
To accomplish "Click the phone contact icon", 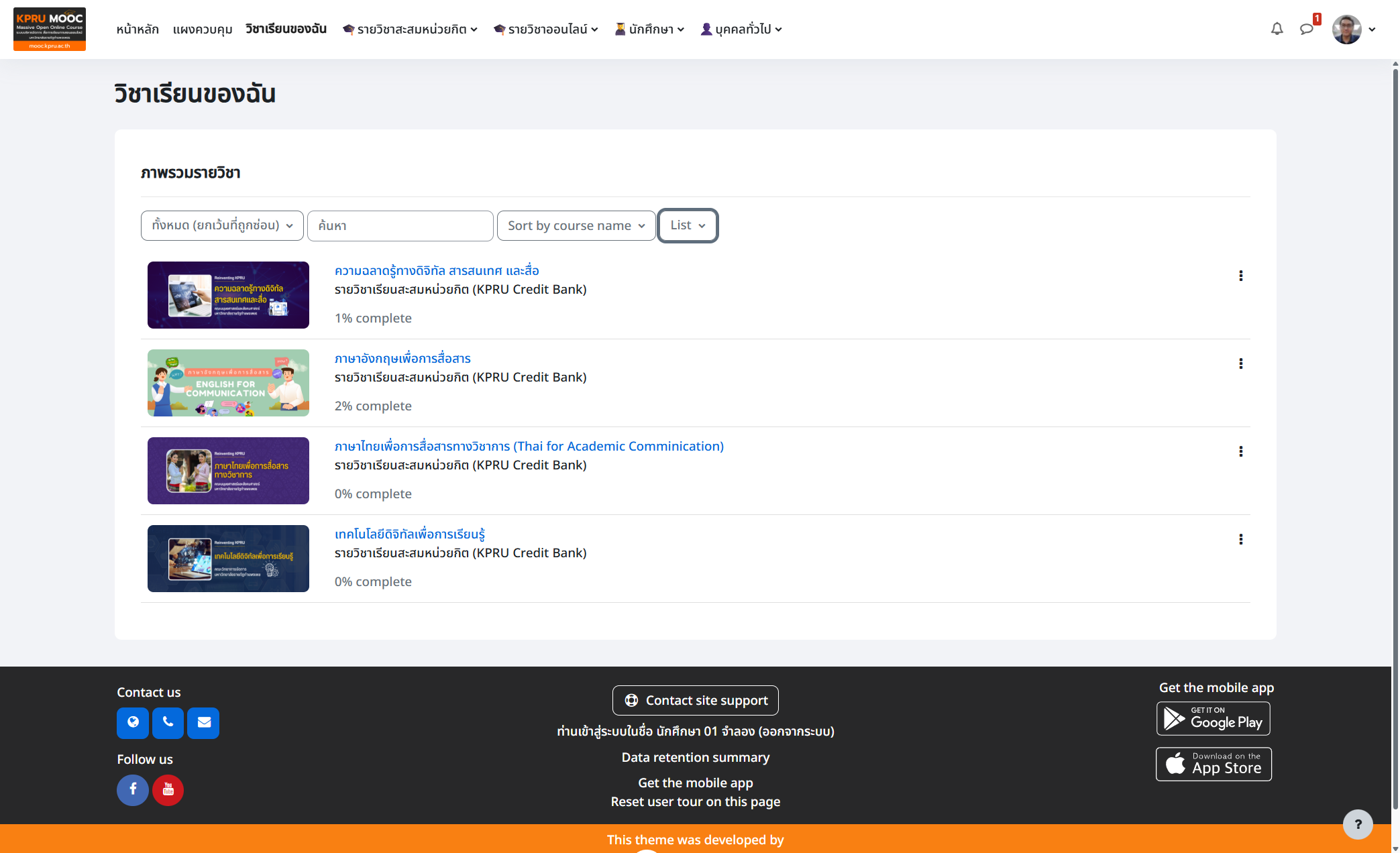I will tap(168, 723).
